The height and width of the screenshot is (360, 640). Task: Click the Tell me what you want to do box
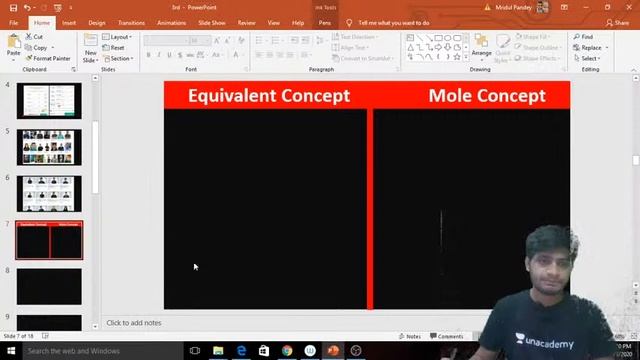click(394, 23)
